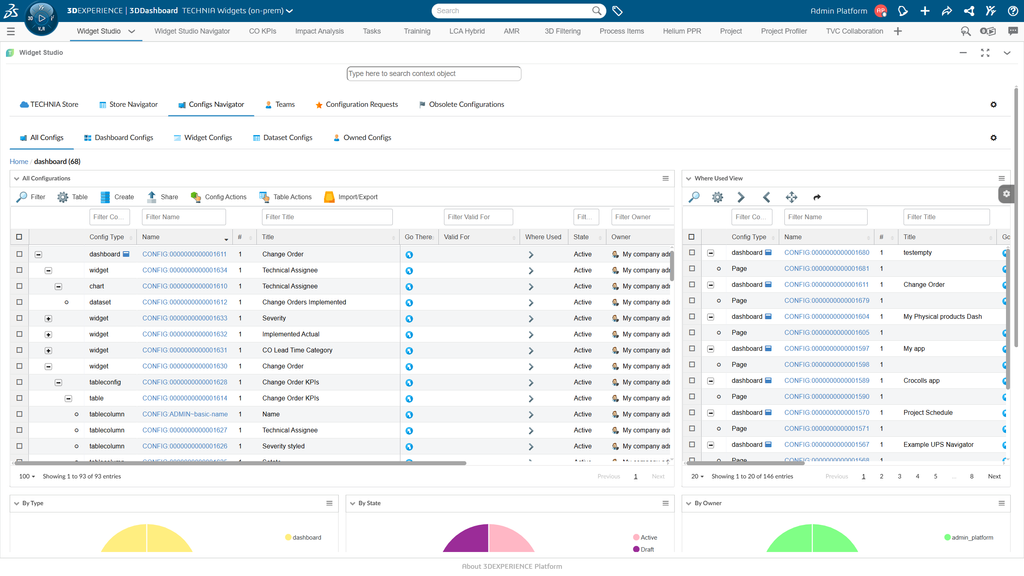Screen dimensions: 1024x576
Task: Click the plus Add icon in top bar
Action: pyautogui.click(x=925, y=11)
